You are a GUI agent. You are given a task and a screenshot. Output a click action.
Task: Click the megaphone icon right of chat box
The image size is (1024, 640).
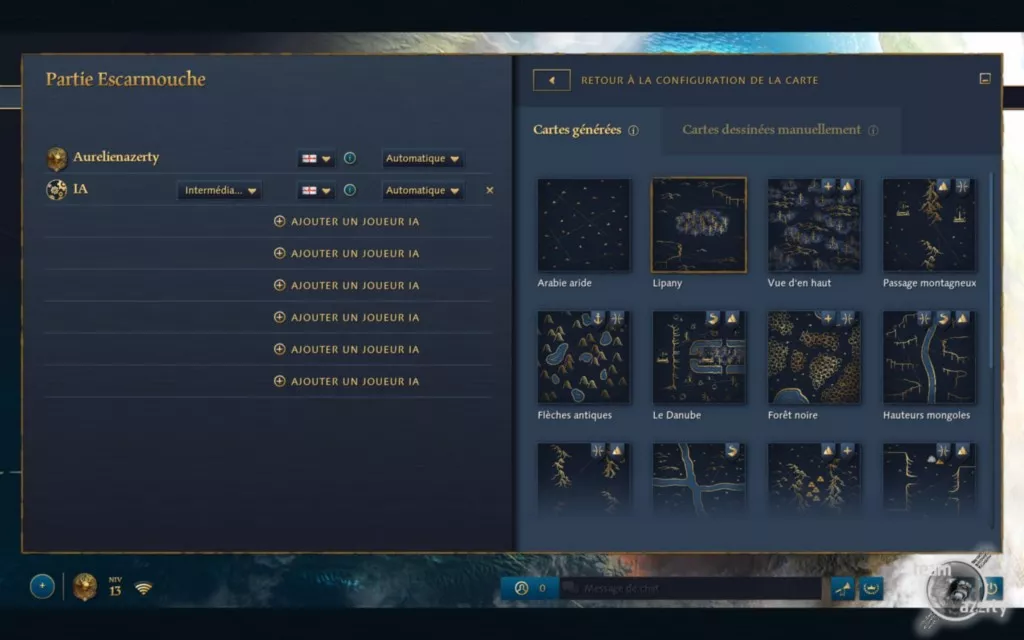pyautogui.click(x=843, y=588)
